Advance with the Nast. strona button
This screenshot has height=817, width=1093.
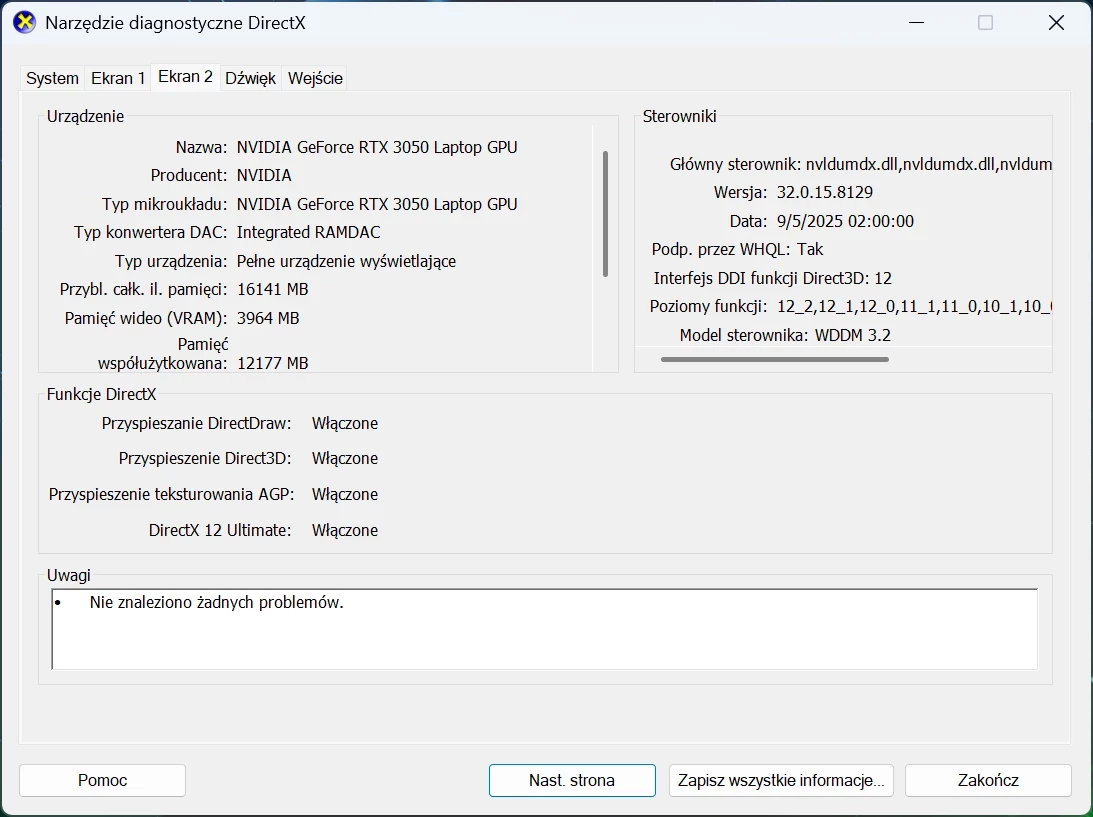pyautogui.click(x=571, y=780)
